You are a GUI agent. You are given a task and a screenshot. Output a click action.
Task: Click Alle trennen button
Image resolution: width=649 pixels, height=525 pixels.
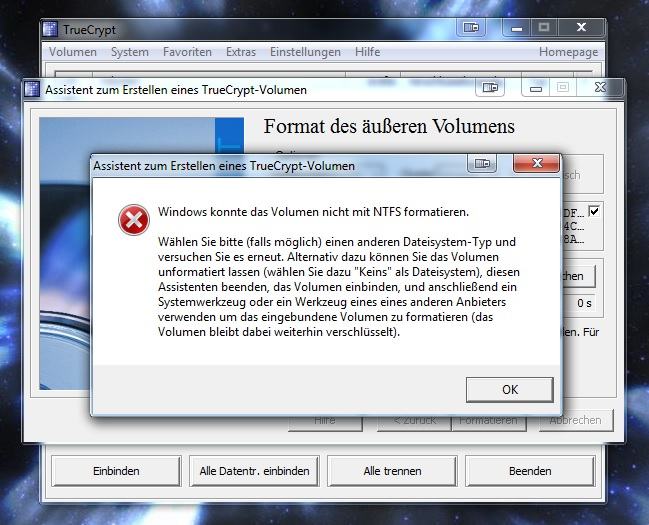[392, 471]
